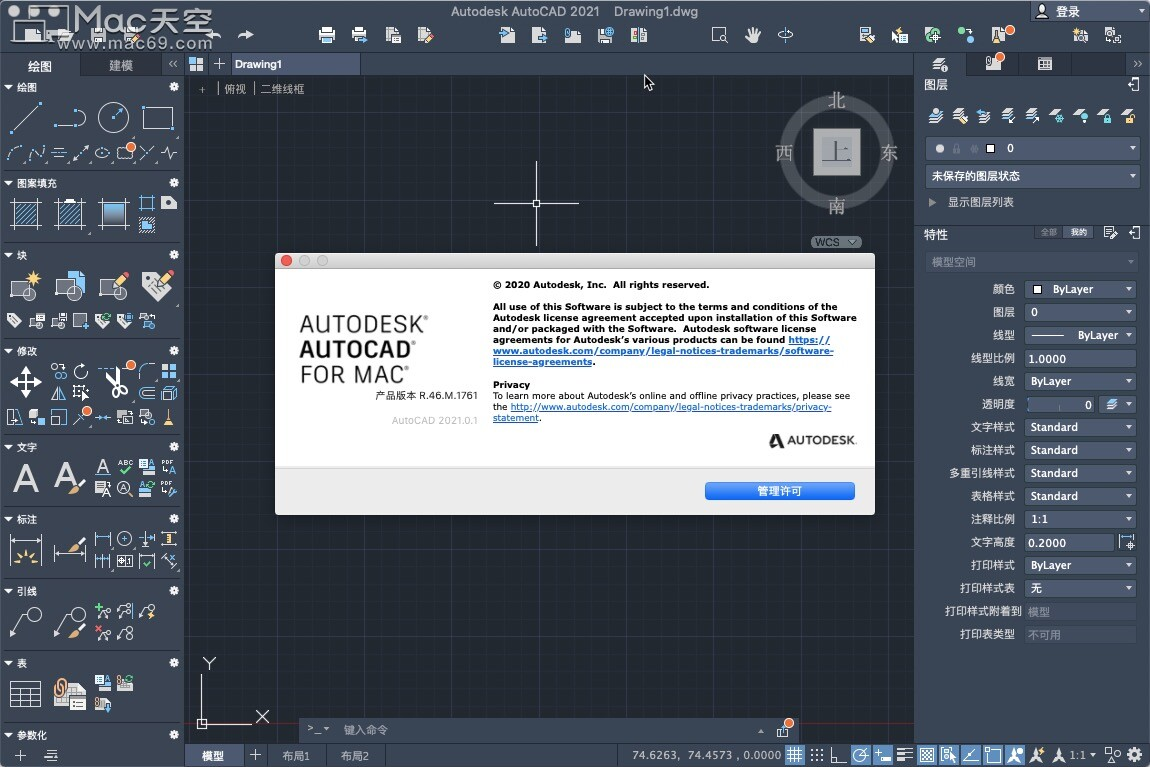Click the 文字高度 0.2000 field

point(1069,542)
